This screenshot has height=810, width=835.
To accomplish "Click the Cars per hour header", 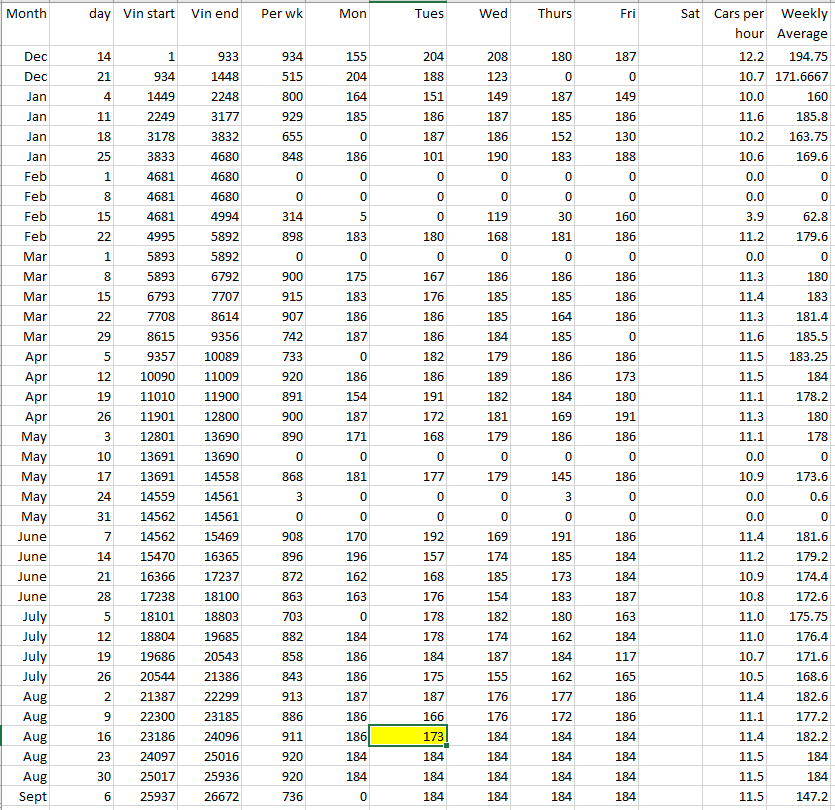I will (x=740, y=24).
